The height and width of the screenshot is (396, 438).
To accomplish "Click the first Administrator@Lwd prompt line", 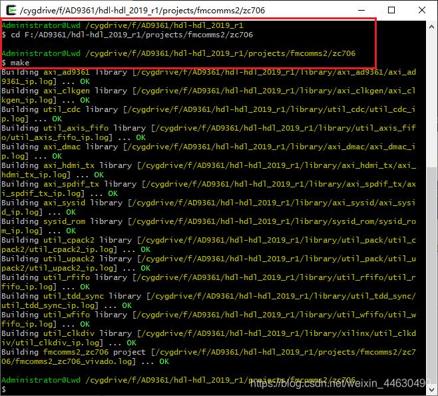I will point(123,25).
